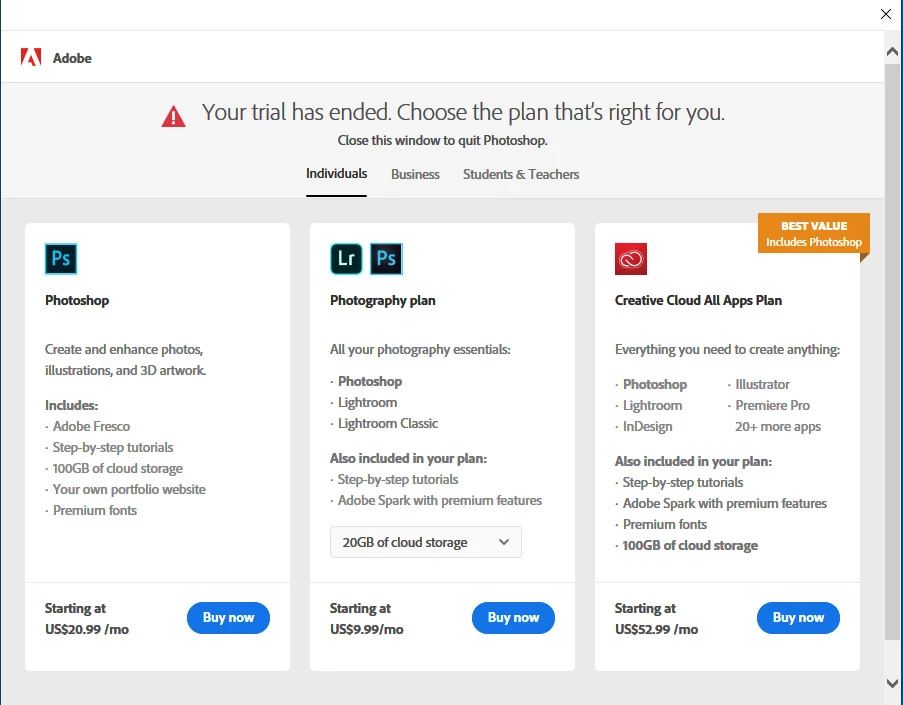Click 'Step-by-step tutorials' in Photography plan card

point(398,479)
